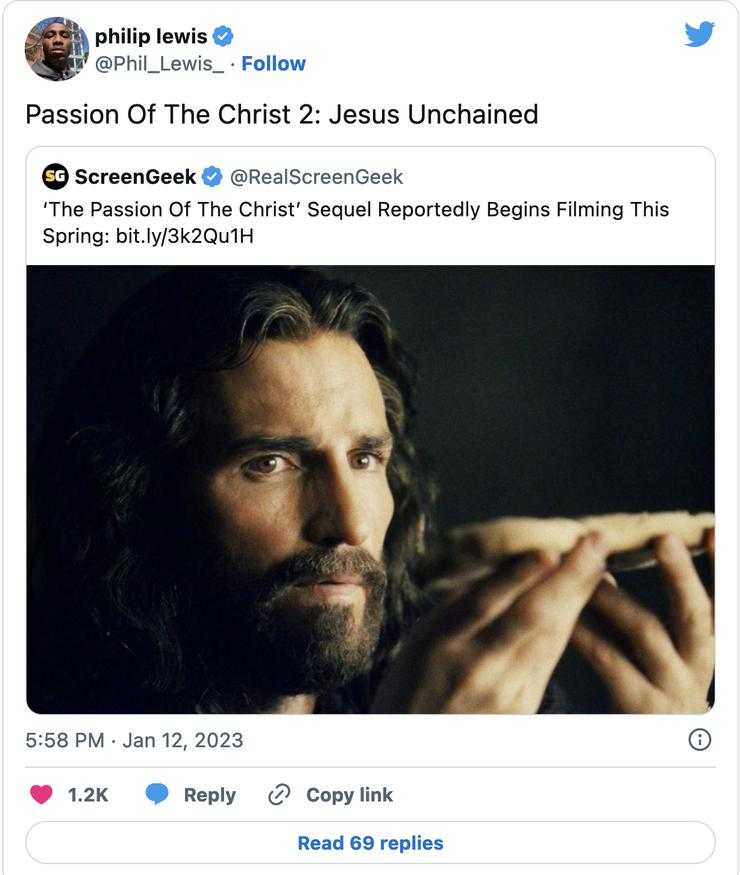
Task: Open the @Phil_Lewis_ handle link
Action: click(x=160, y=63)
